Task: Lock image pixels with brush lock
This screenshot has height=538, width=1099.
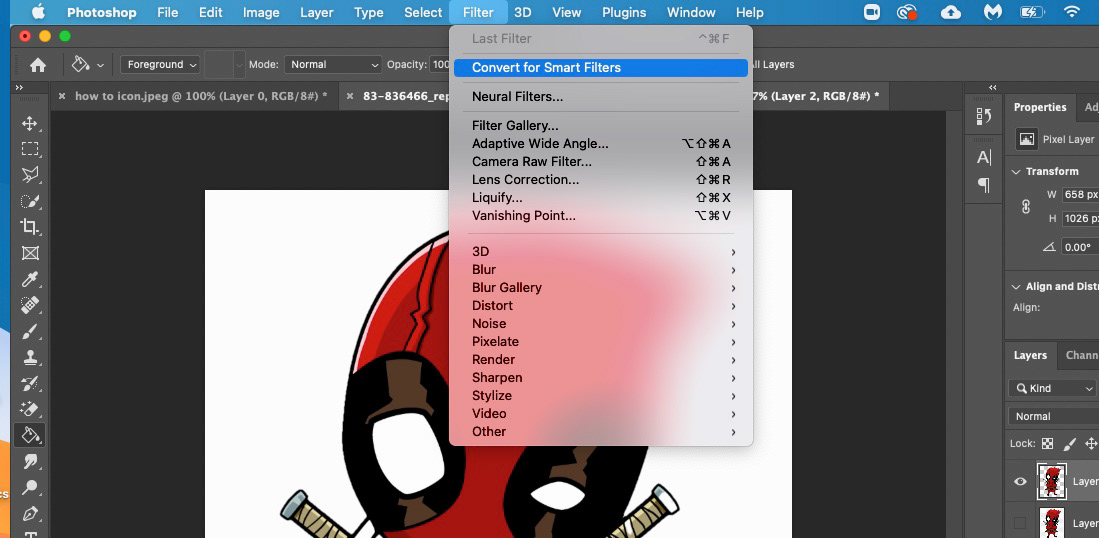Action: [1070, 443]
